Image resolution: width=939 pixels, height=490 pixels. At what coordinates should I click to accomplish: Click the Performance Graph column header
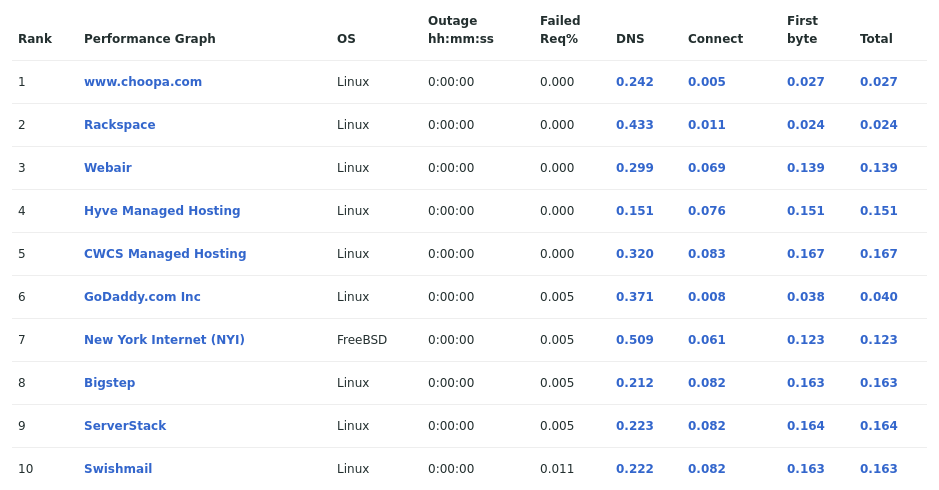(x=150, y=39)
